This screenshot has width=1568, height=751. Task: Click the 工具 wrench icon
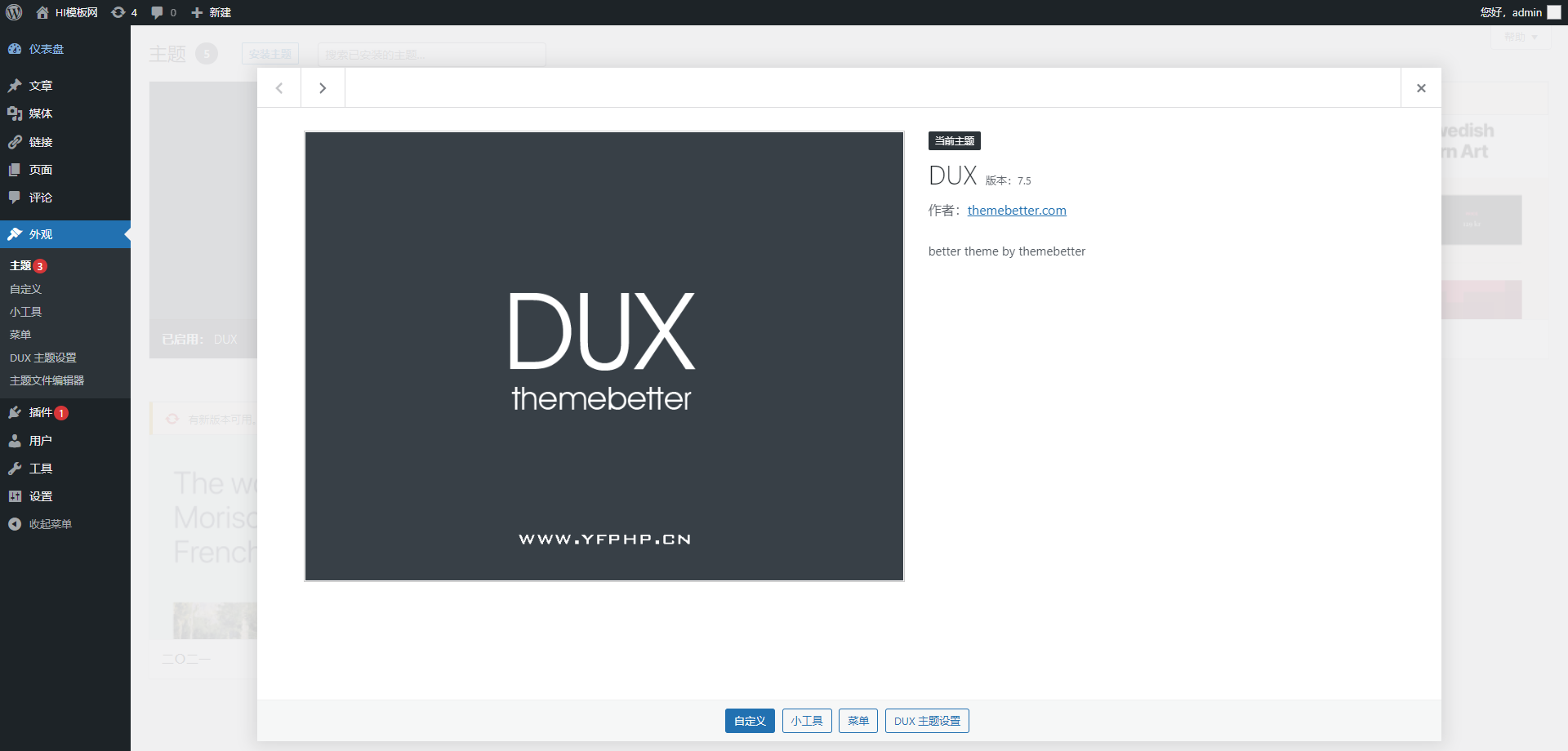point(15,469)
